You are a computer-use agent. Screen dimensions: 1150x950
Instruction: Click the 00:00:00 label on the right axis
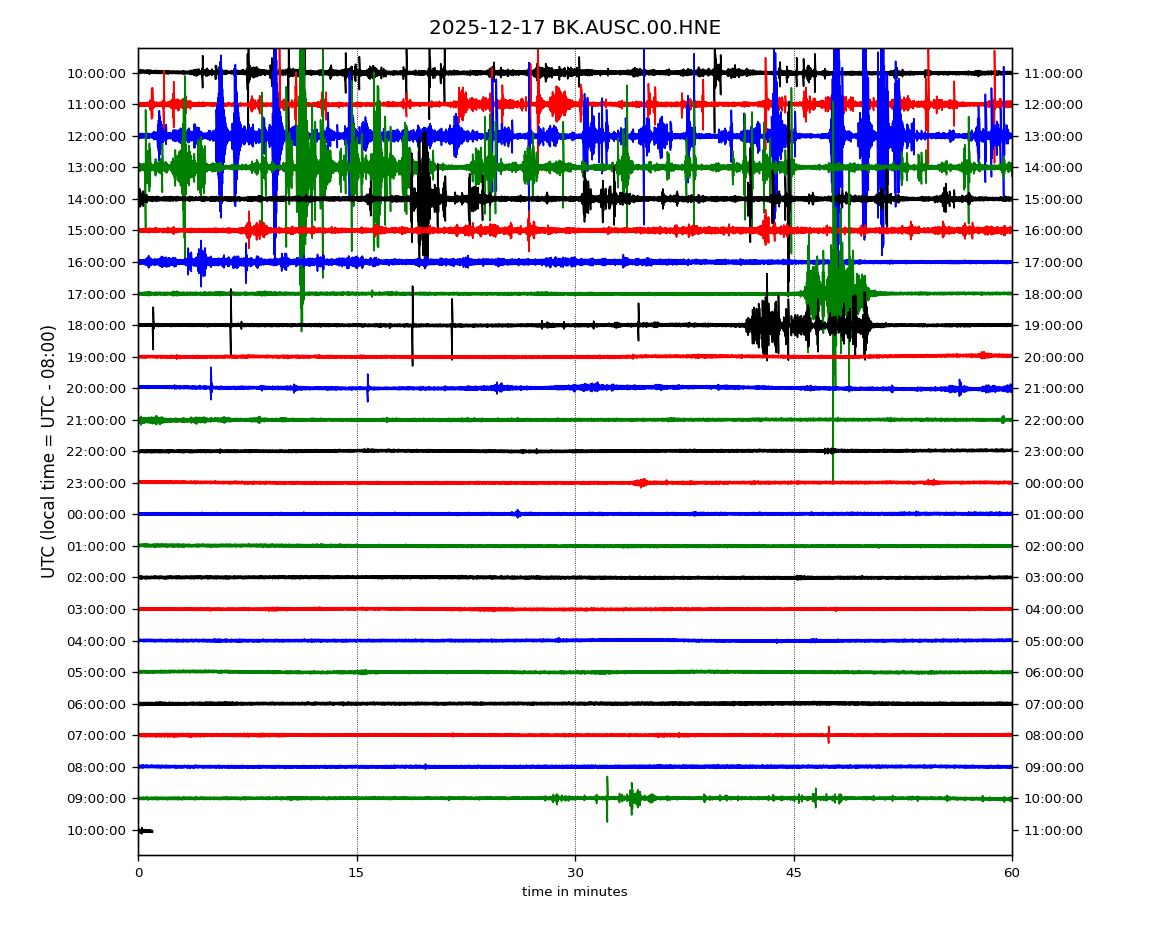(1051, 483)
